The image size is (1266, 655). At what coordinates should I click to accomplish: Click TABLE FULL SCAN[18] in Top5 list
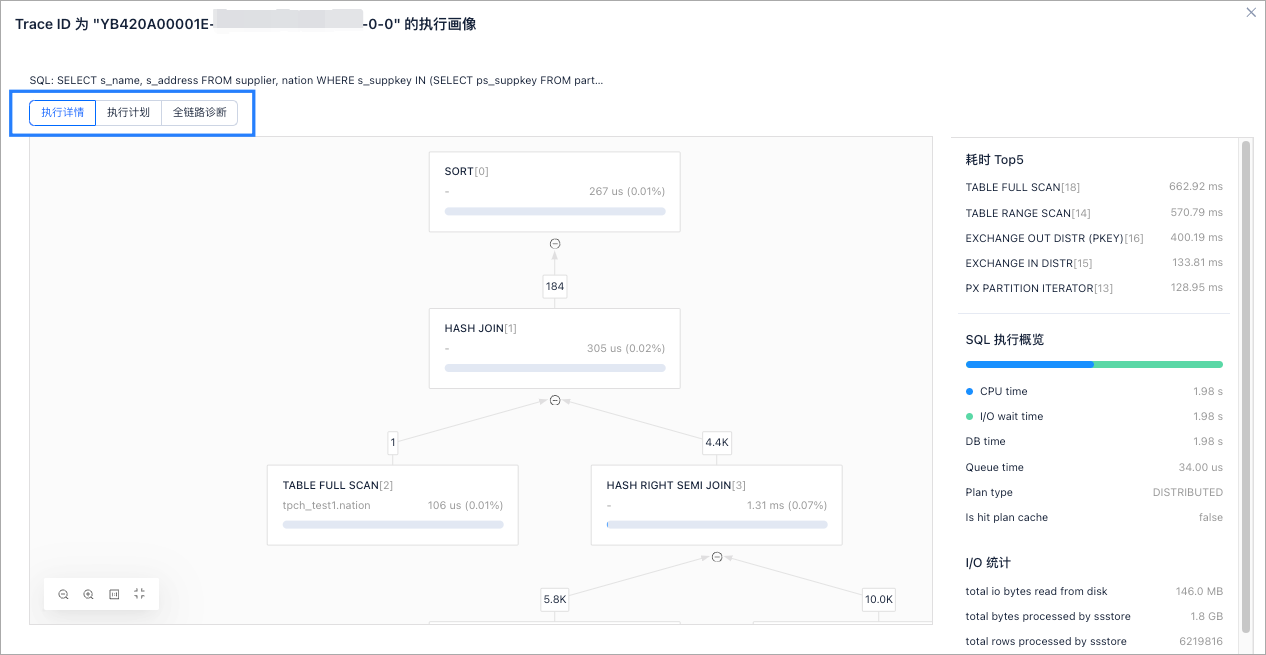tap(1022, 187)
